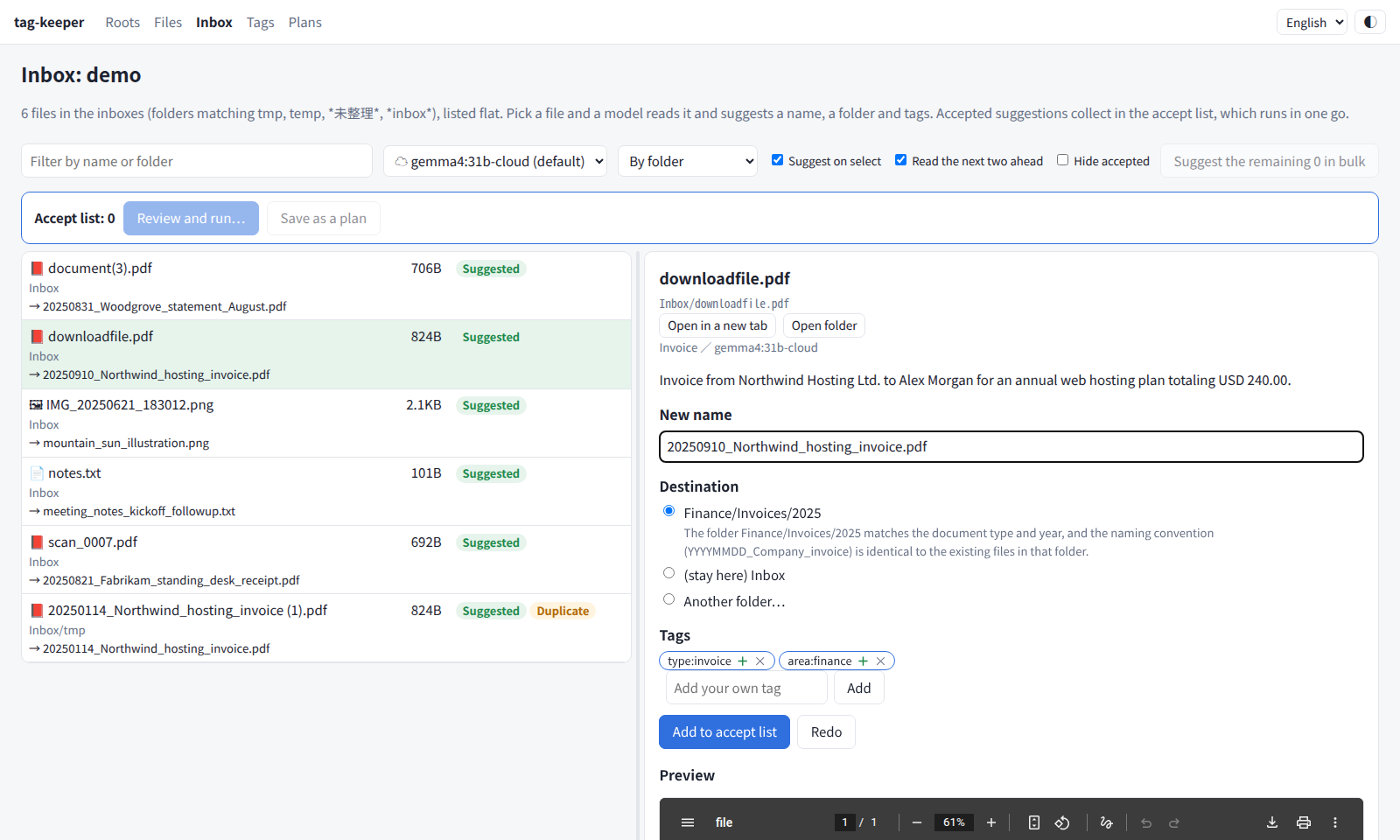The width and height of the screenshot is (1400, 840).
Task: Open the PDF viewer more-actions menu
Action: click(x=1335, y=822)
